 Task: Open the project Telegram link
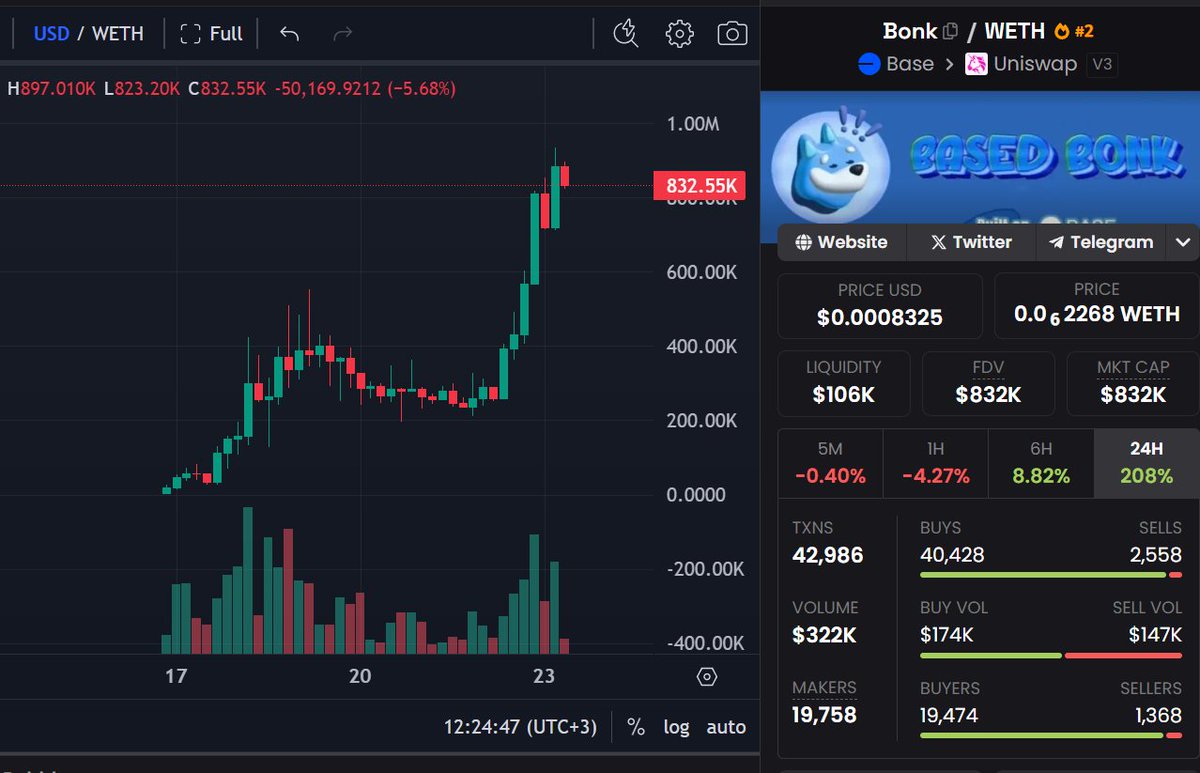[x=1101, y=242]
